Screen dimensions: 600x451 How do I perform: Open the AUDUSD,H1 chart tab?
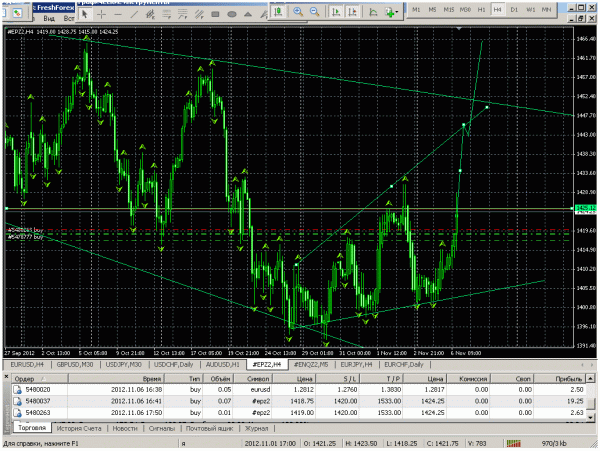click(x=223, y=365)
